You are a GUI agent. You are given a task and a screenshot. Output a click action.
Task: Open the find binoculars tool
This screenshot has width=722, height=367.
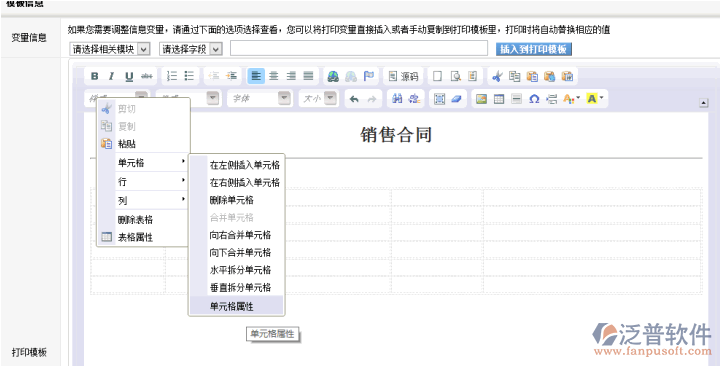[x=397, y=99]
